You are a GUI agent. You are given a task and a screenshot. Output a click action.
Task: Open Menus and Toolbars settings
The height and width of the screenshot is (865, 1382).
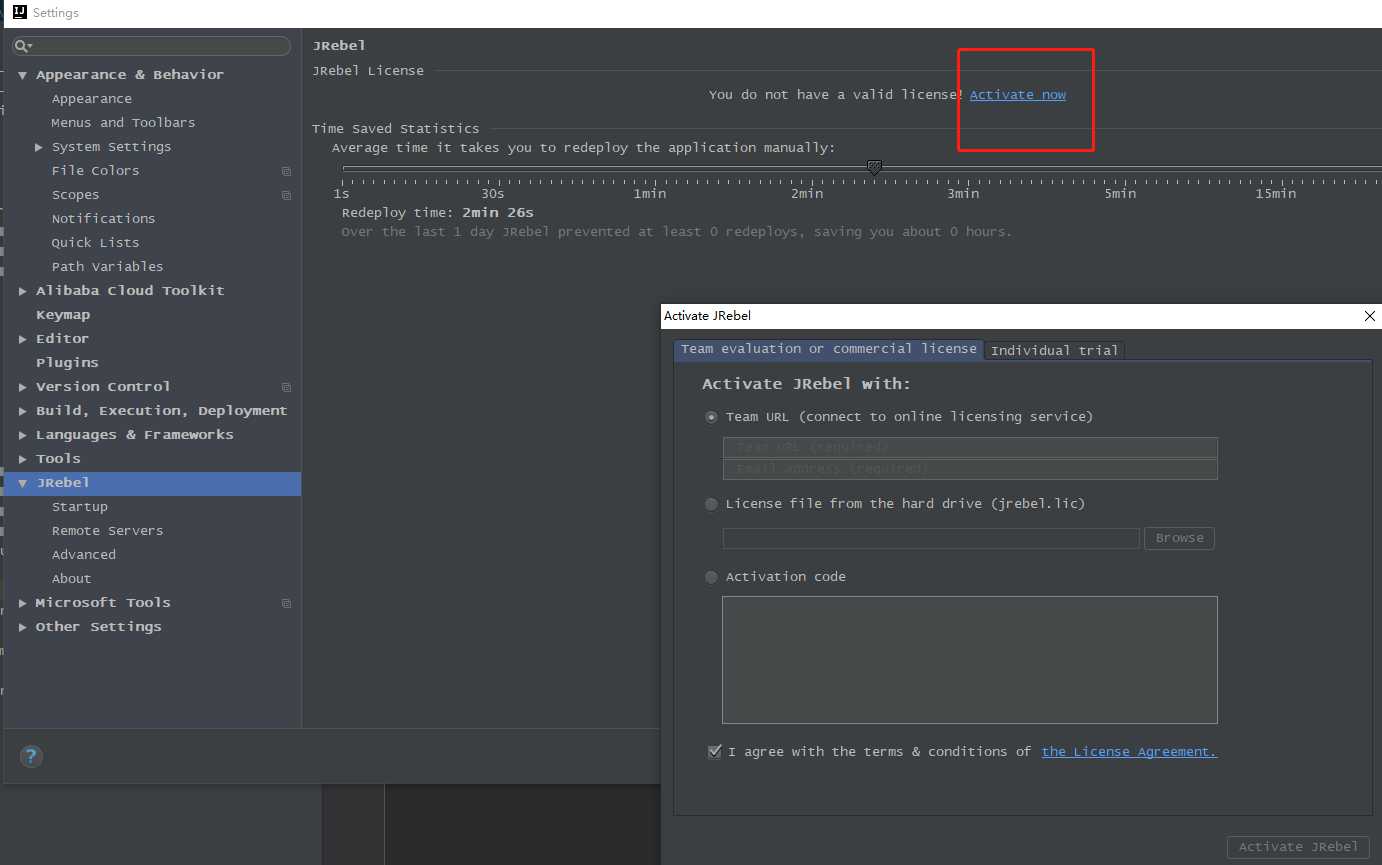[123, 123]
